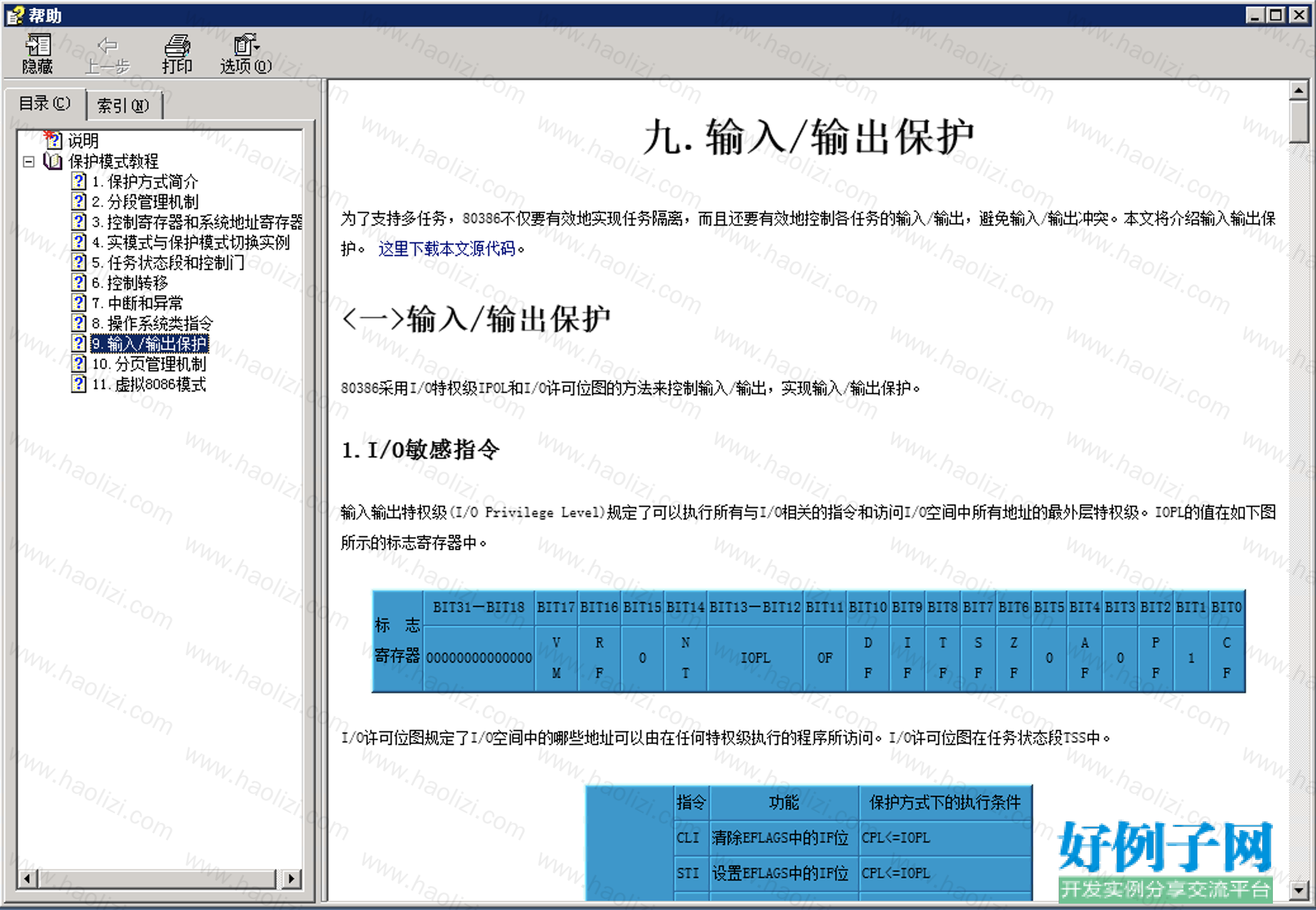Click question-mark icon beside 10. 分页管理机制
Screen dimensions: 1316x910
pos(79,364)
